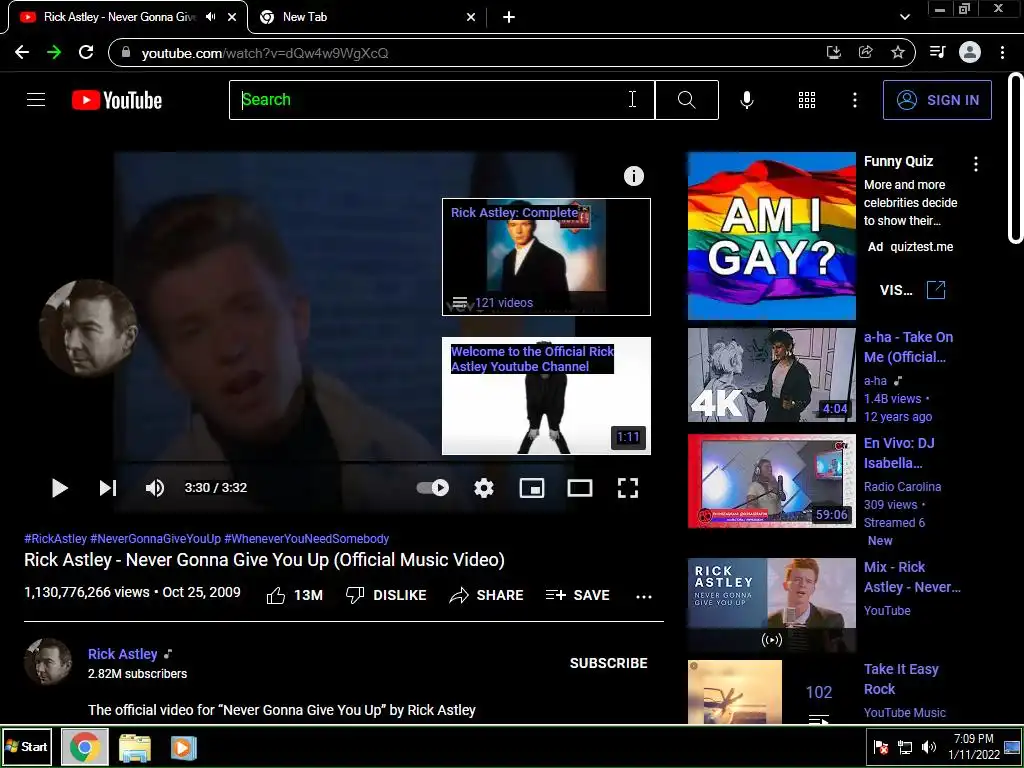Image resolution: width=1024 pixels, height=768 pixels.
Task: Switch to the New Tab tab
Action: pos(367,17)
